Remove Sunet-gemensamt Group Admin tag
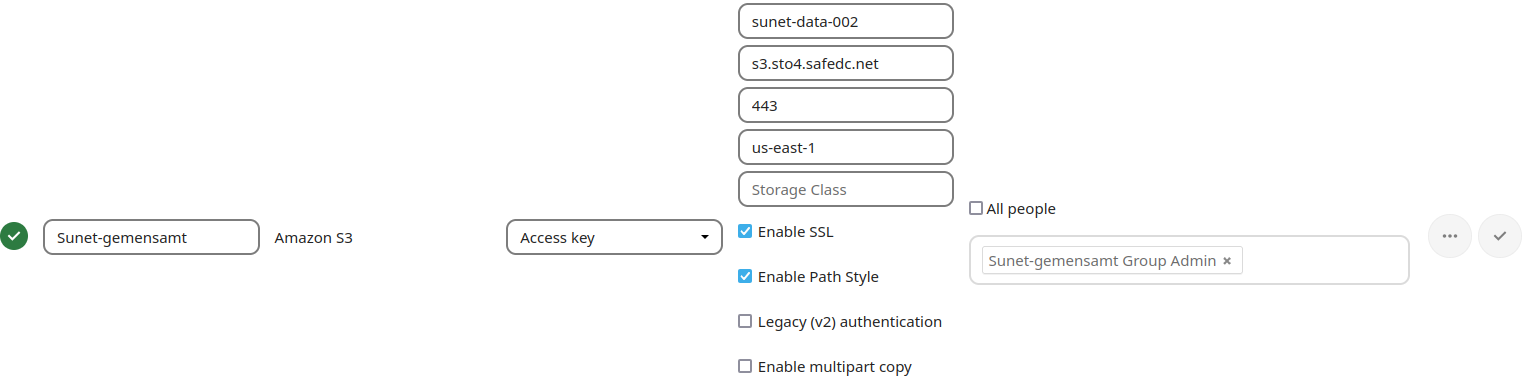 [x=1227, y=261]
